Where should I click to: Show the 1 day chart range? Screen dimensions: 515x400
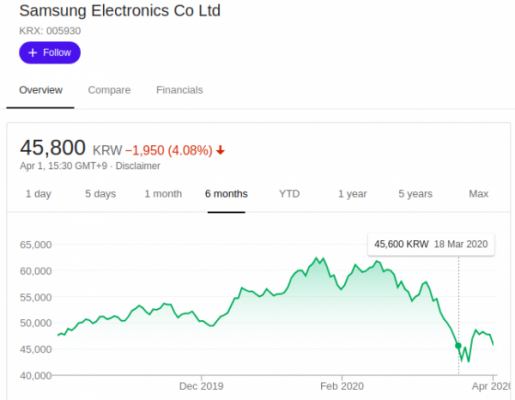[38, 194]
